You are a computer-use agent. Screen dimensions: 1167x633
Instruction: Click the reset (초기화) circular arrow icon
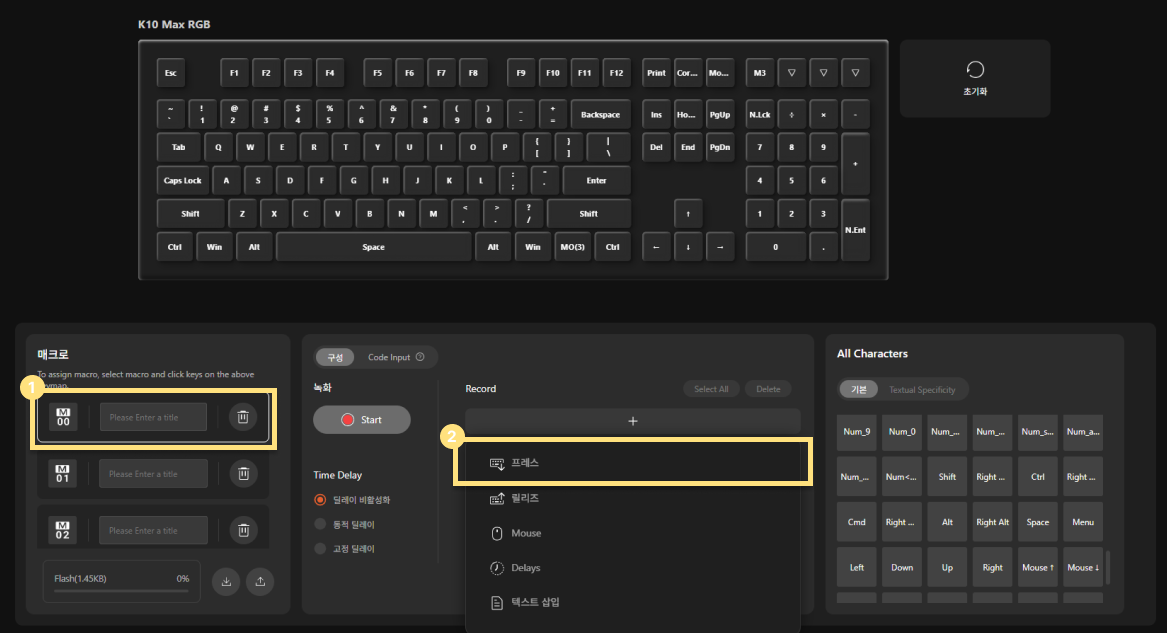coord(975,69)
